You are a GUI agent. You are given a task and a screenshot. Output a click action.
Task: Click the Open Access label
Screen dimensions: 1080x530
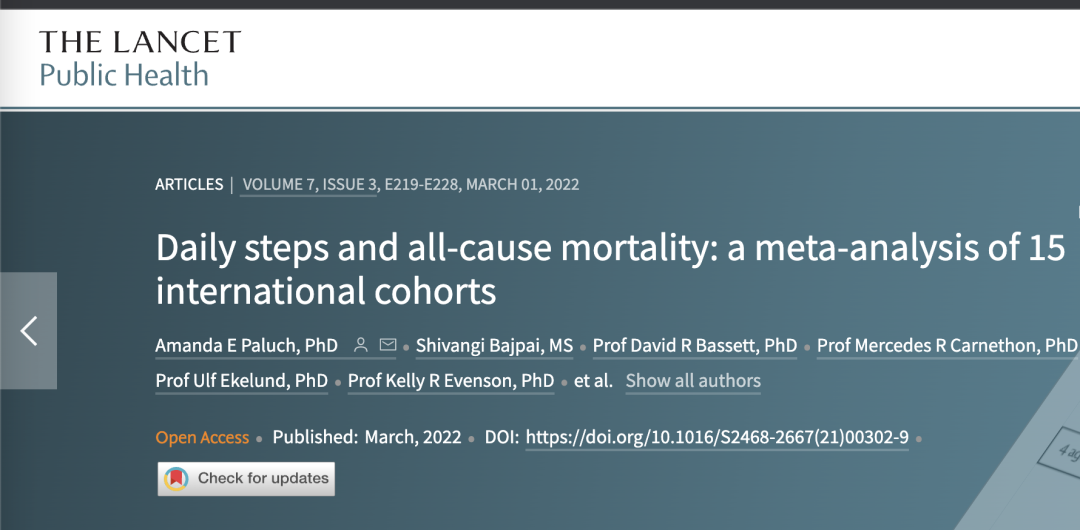pos(202,438)
